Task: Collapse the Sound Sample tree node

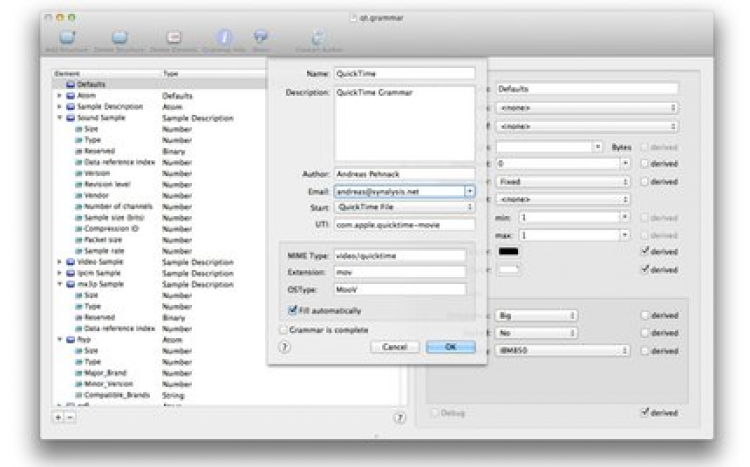Action: (59, 118)
